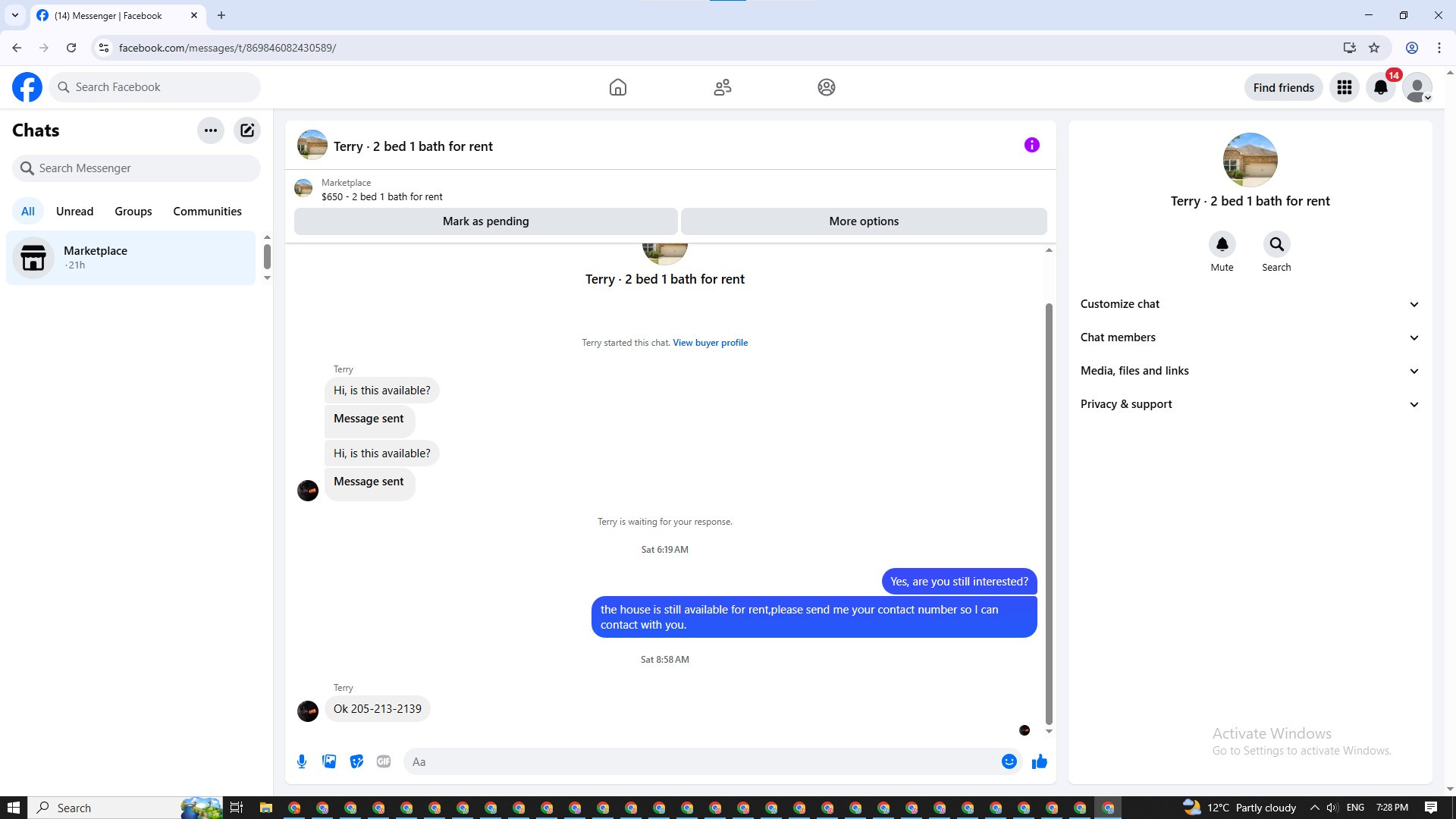Screen dimensions: 1456x819
Task: Go back with the browser back arrow
Action: pos(17,48)
